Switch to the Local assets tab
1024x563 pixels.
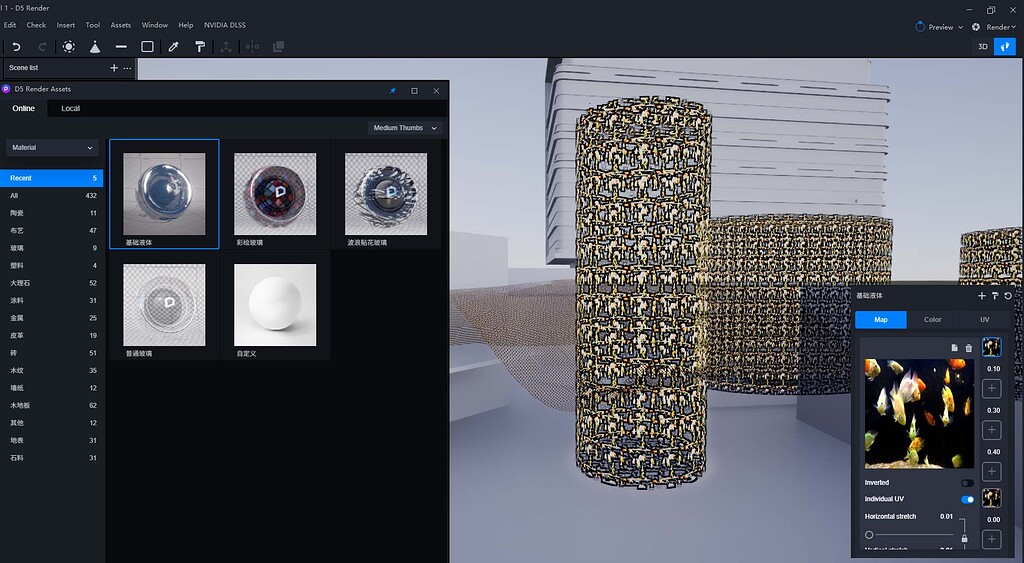71,108
